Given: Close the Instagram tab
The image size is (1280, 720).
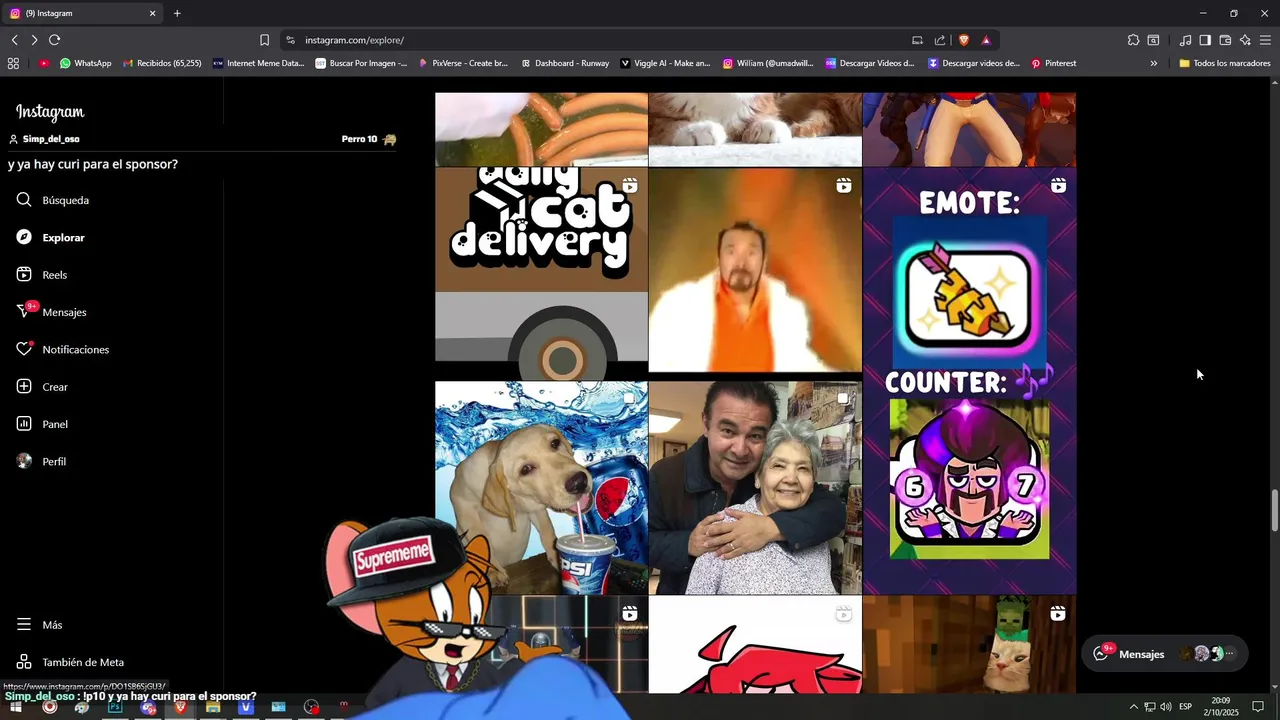Looking at the screenshot, I should point(152,13).
